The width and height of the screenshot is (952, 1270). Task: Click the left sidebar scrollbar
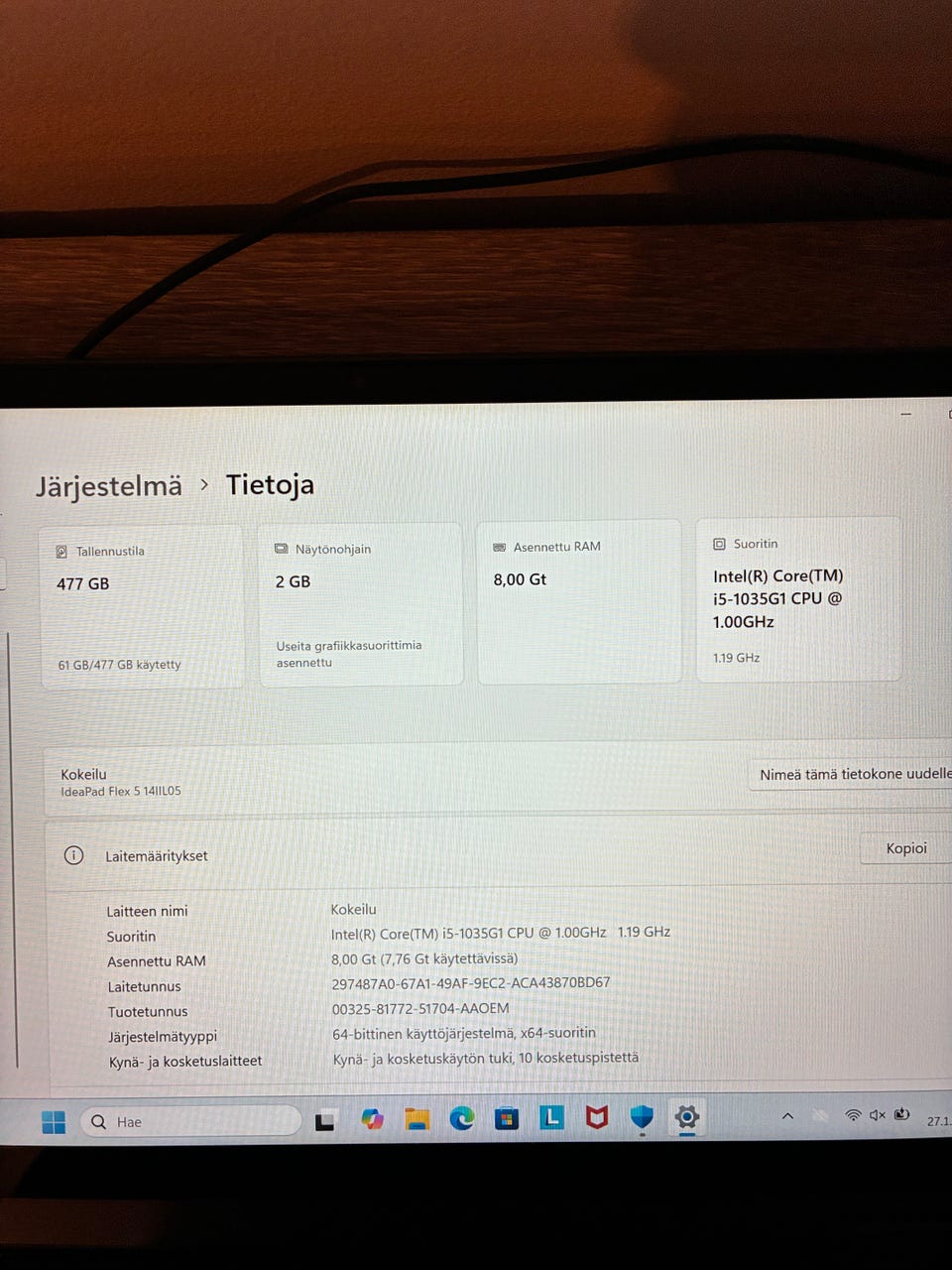(12, 848)
